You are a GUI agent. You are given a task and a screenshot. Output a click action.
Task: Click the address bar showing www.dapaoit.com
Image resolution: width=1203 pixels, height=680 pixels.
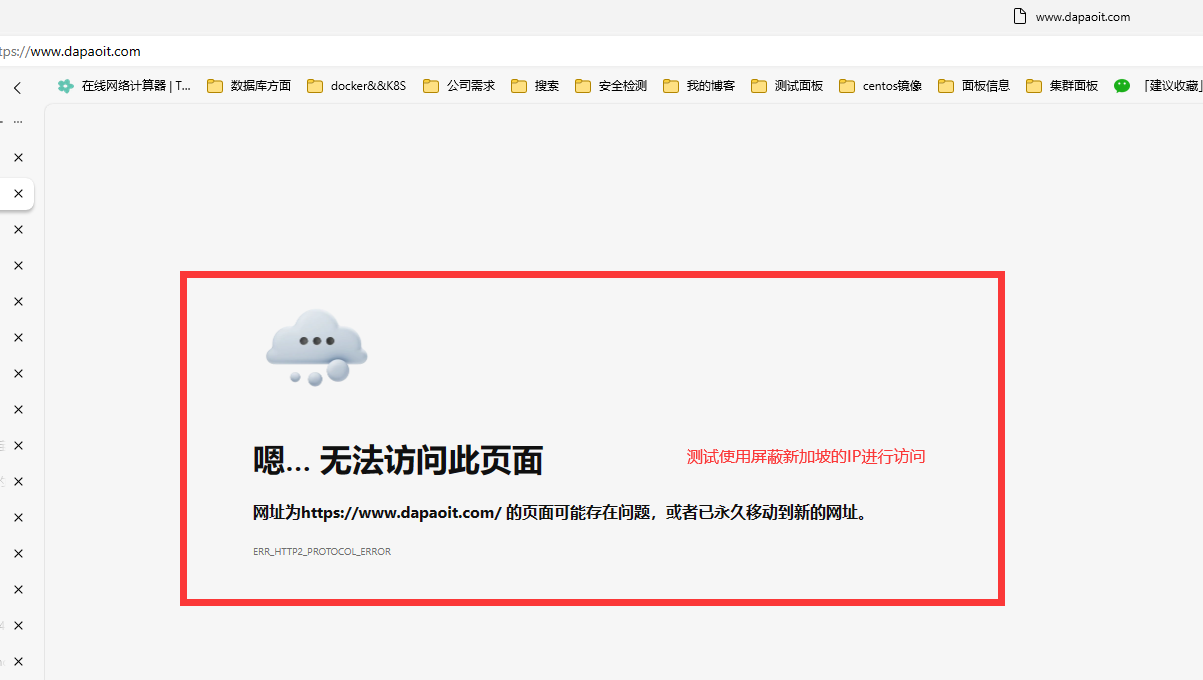coord(600,51)
